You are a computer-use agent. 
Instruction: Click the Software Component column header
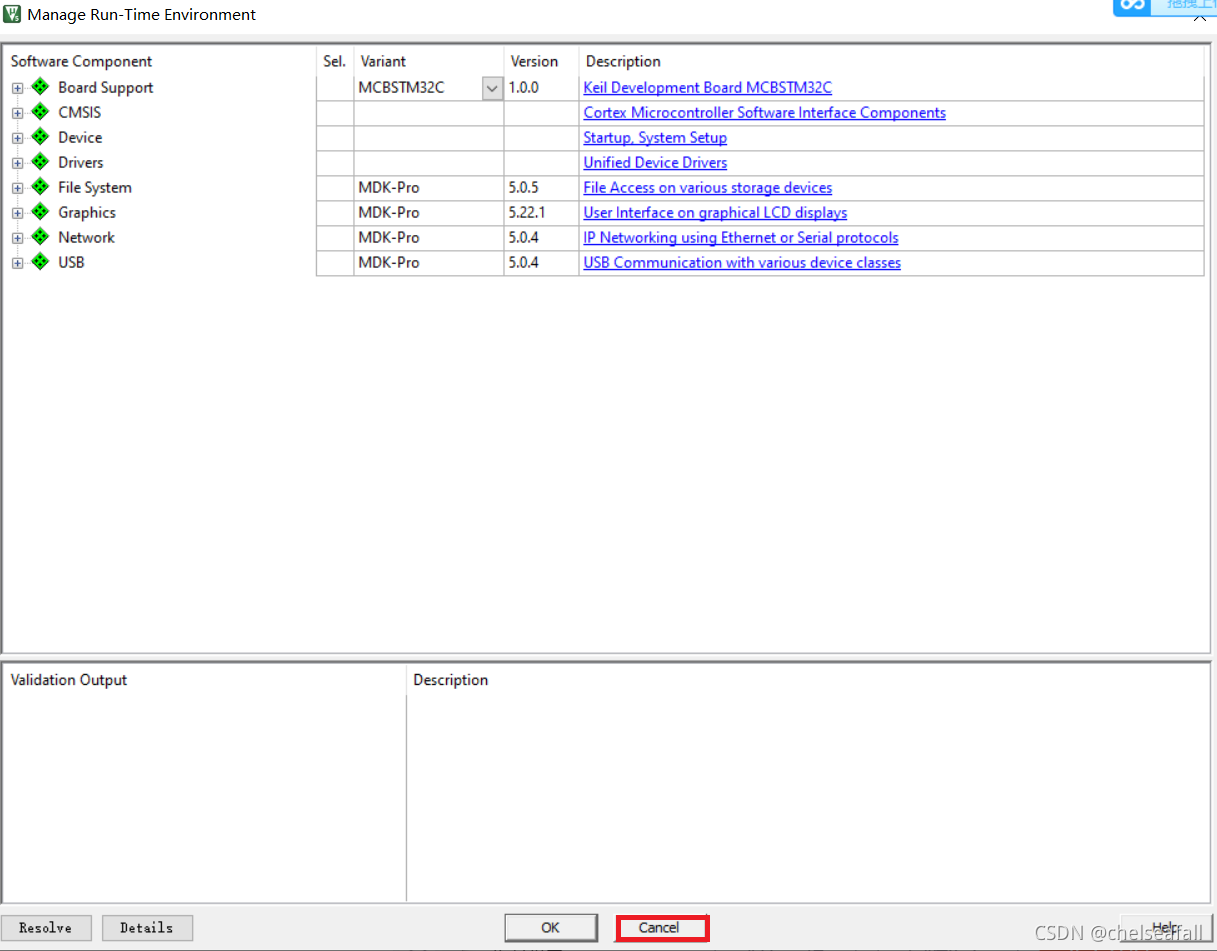click(81, 61)
